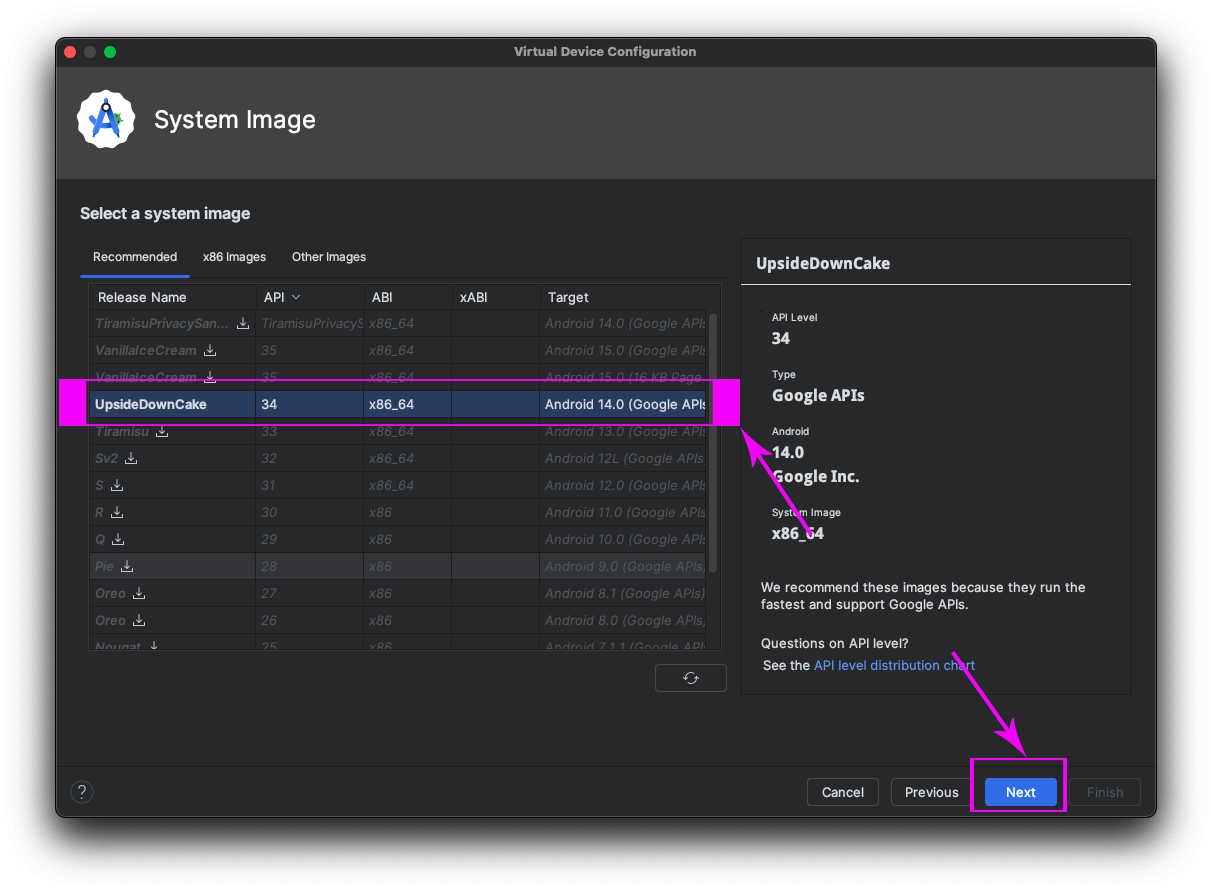The height and width of the screenshot is (891, 1212).
Task: Select the Tiramisu release name
Action: (x=122, y=432)
